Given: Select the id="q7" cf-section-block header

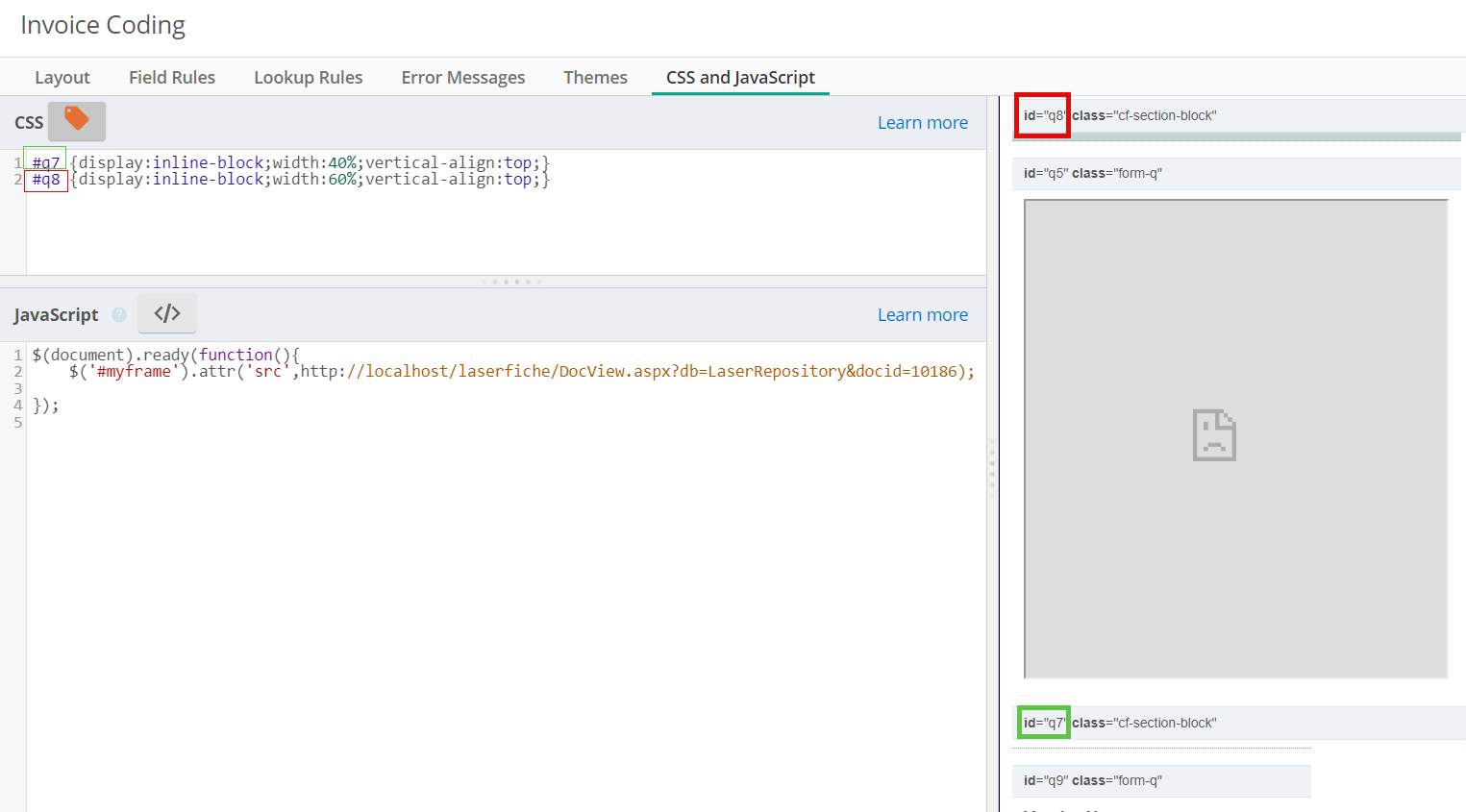Looking at the screenshot, I should pyautogui.click(x=1238, y=723).
